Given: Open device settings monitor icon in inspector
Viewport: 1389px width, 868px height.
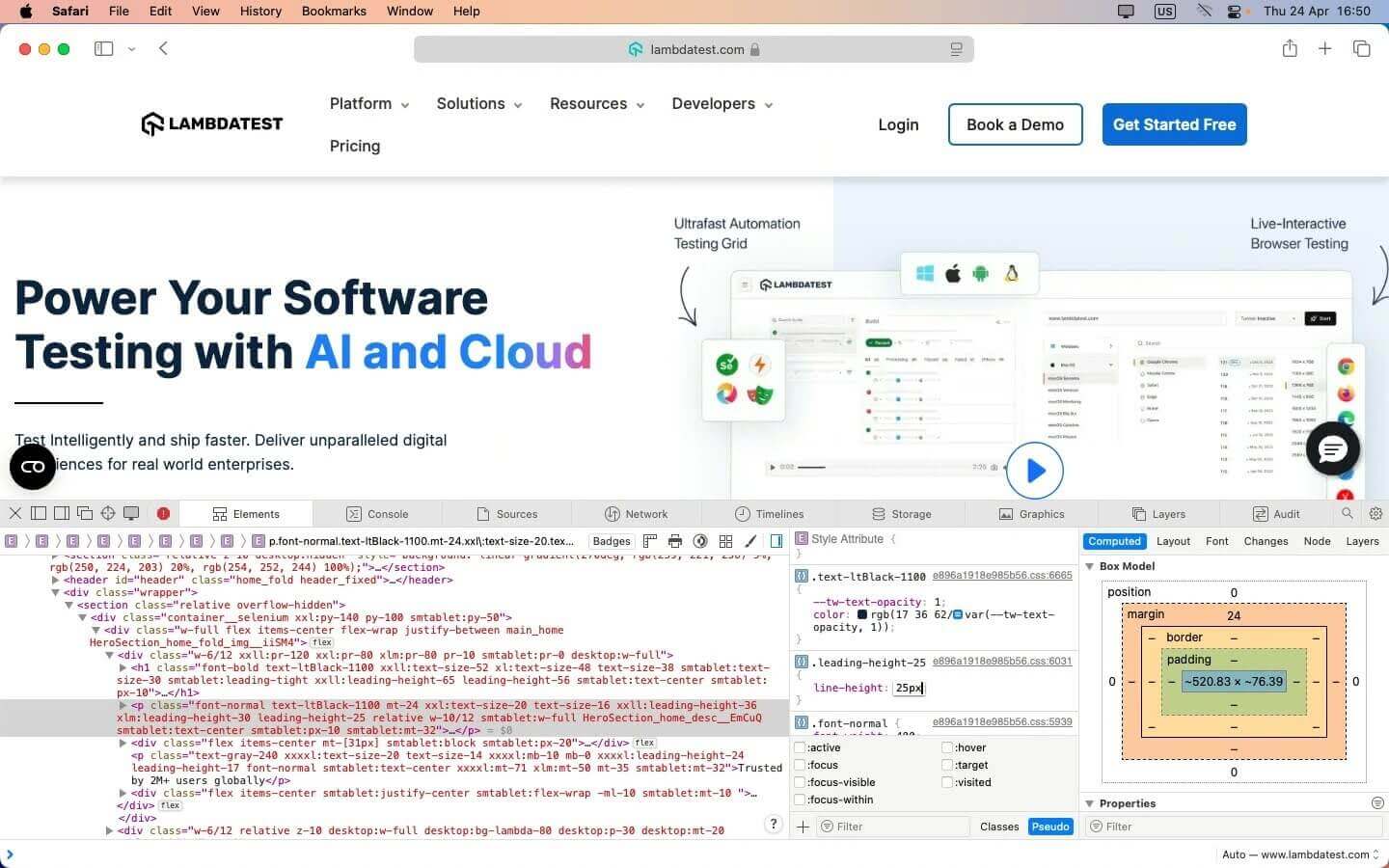Looking at the screenshot, I should point(131,513).
